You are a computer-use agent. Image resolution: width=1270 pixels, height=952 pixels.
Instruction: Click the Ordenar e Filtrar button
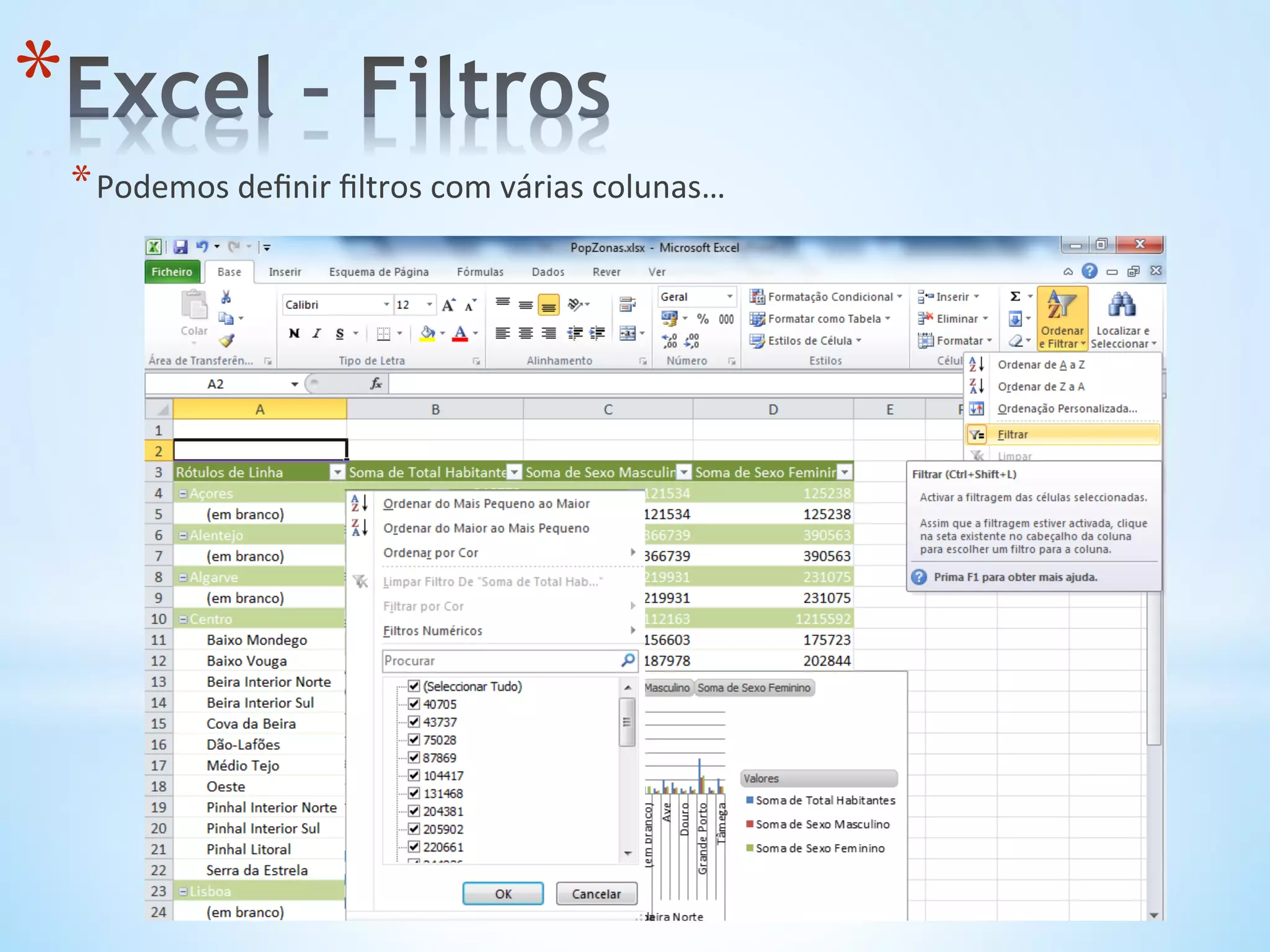click(x=1062, y=319)
